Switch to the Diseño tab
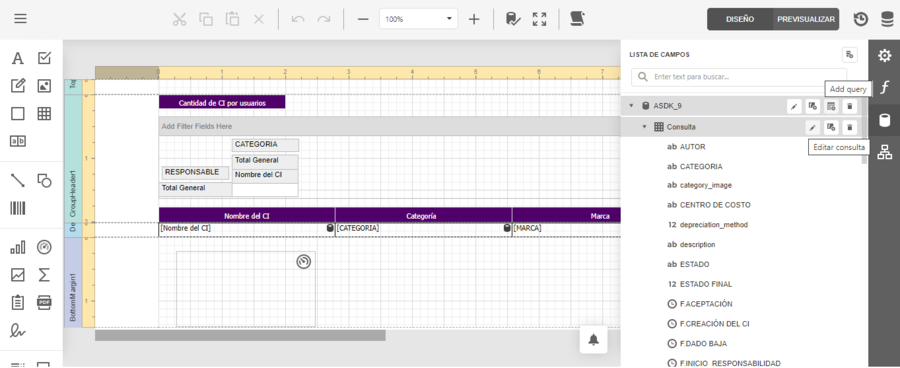The width and height of the screenshot is (900, 368). tap(740, 19)
